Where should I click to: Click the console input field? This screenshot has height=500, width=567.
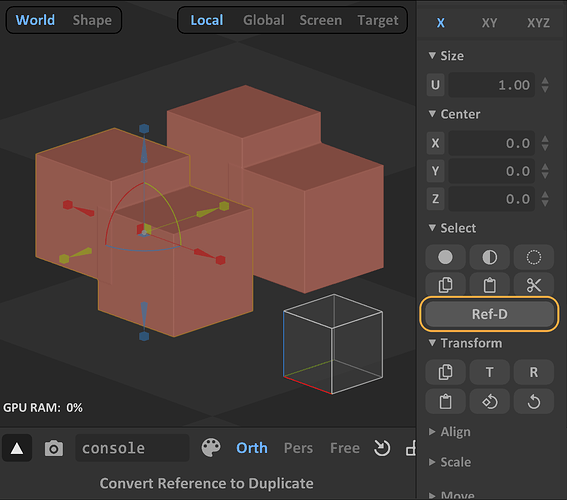coord(132,448)
